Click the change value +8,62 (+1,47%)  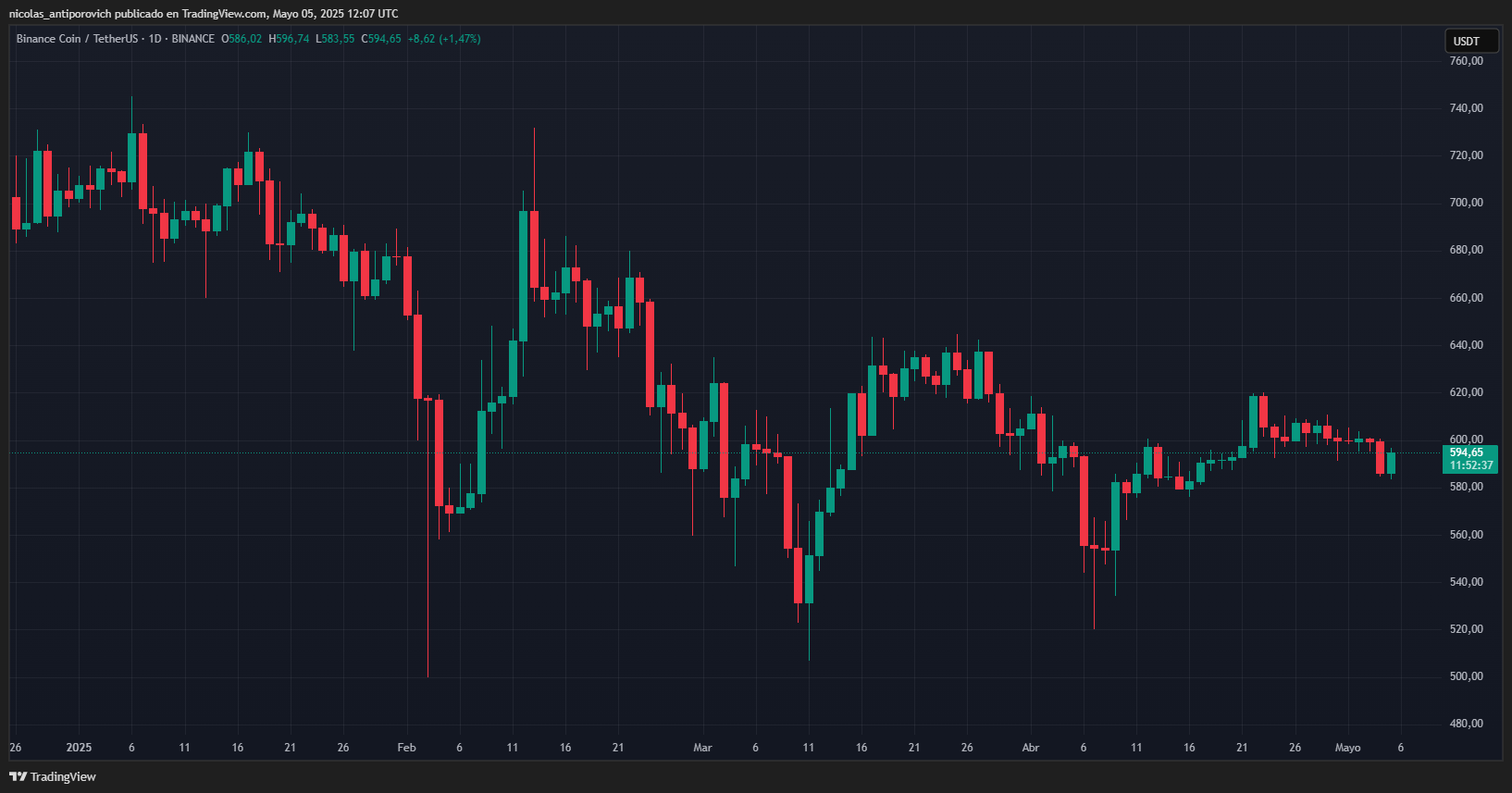click(444, 39)
